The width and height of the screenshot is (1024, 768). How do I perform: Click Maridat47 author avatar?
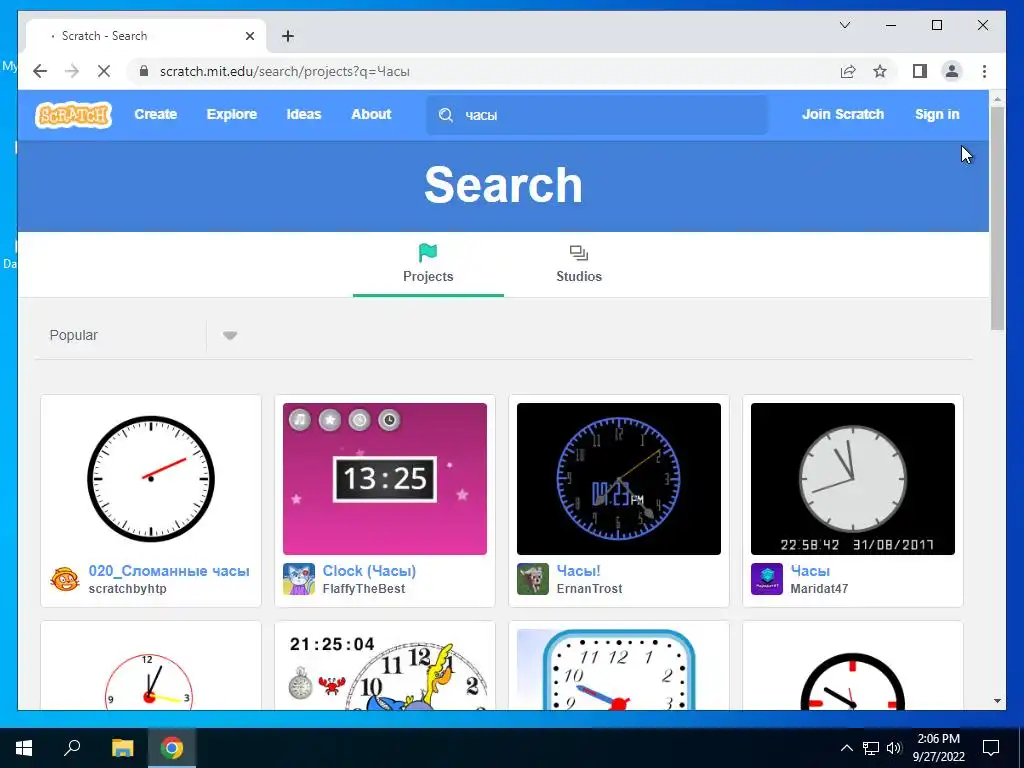[767, 579]
